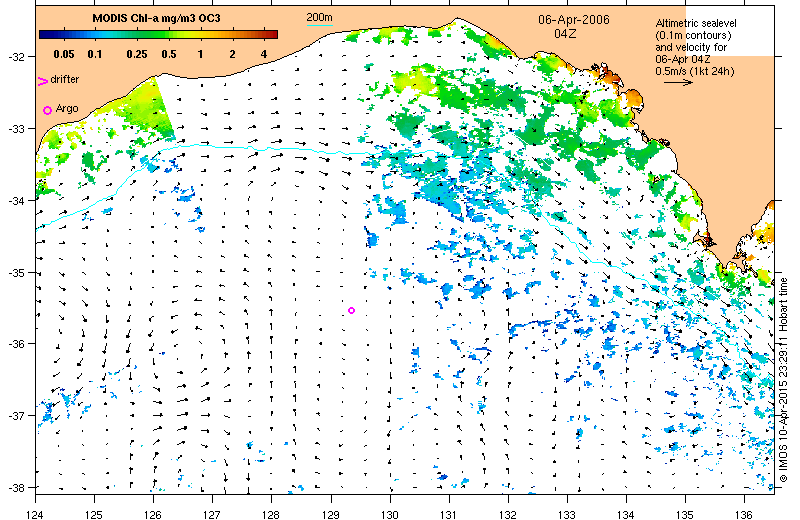Click the magenta Argo float marker in the ocean
The width and height of the screenshot is (800, 520).
point(351,310)
